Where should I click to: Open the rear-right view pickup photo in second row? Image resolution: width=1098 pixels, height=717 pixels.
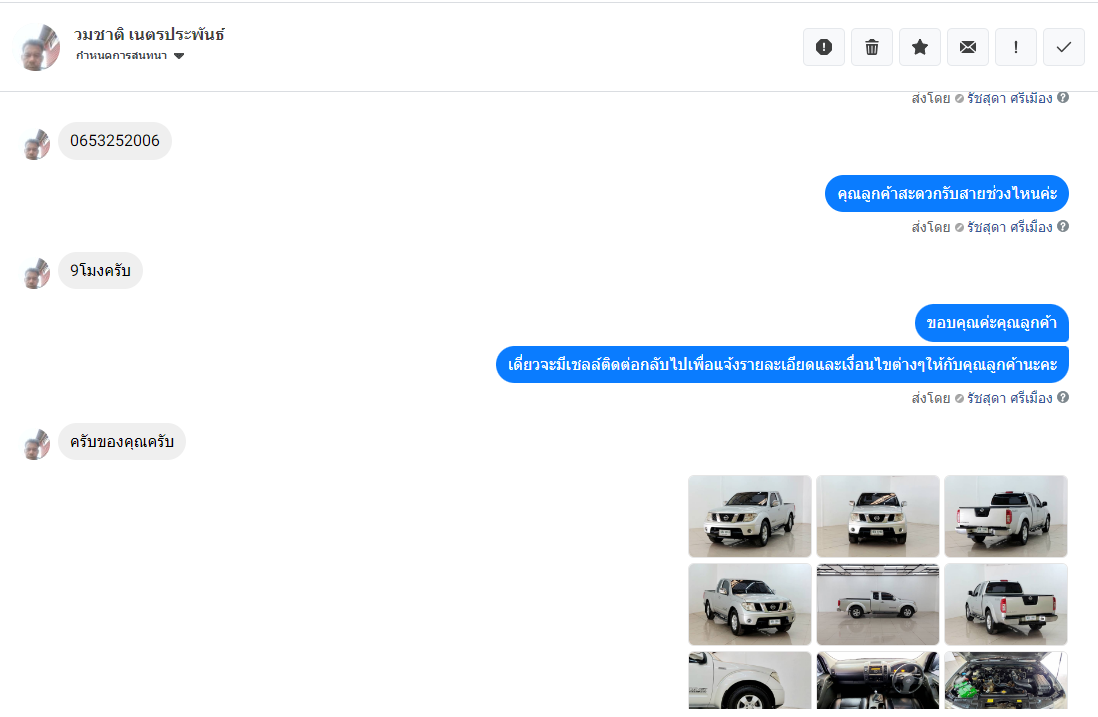tap(1006, 604)
